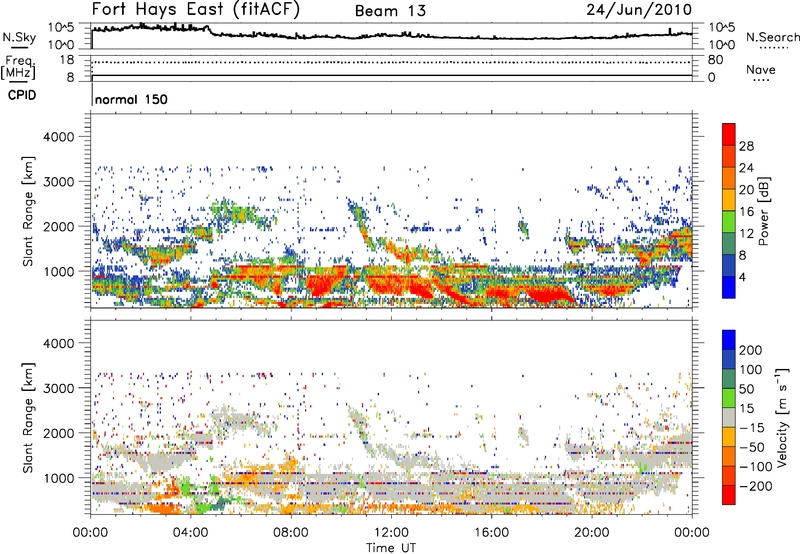
Task: Click the 'CPID' row label
Action: [x=22, y=95]
